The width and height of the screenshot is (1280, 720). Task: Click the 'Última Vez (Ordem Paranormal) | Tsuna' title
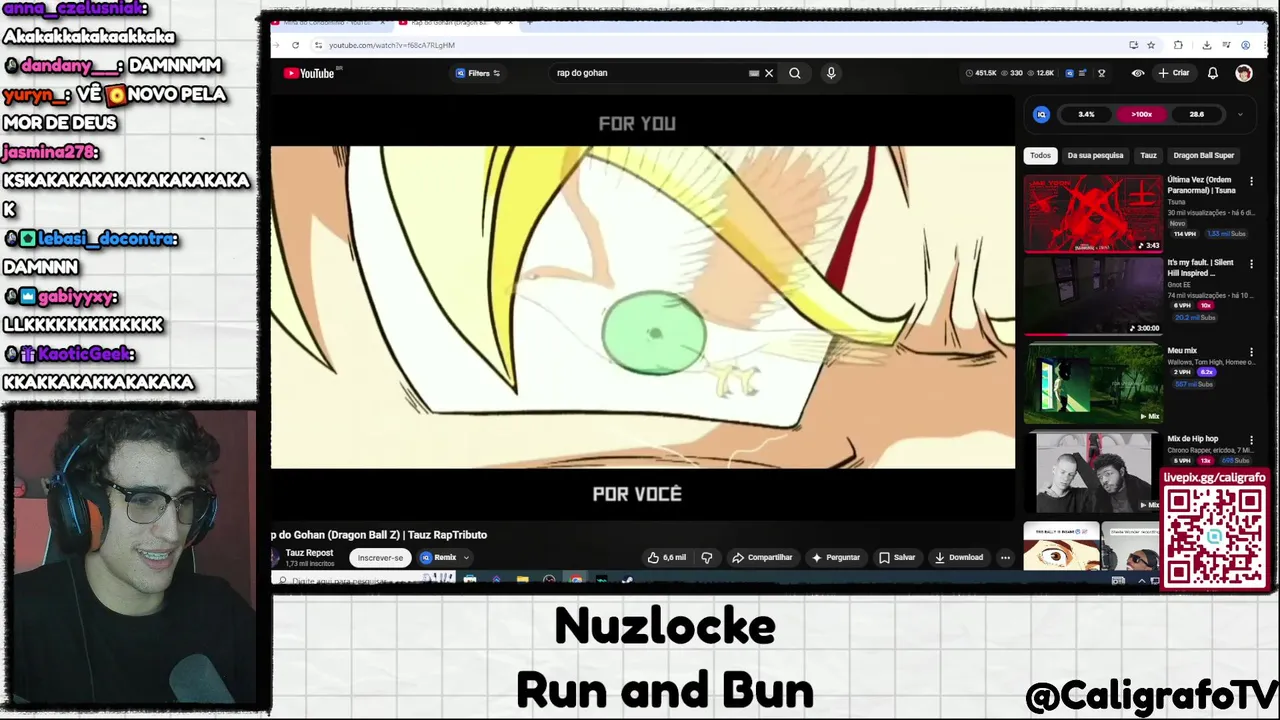coord(1201,185)
